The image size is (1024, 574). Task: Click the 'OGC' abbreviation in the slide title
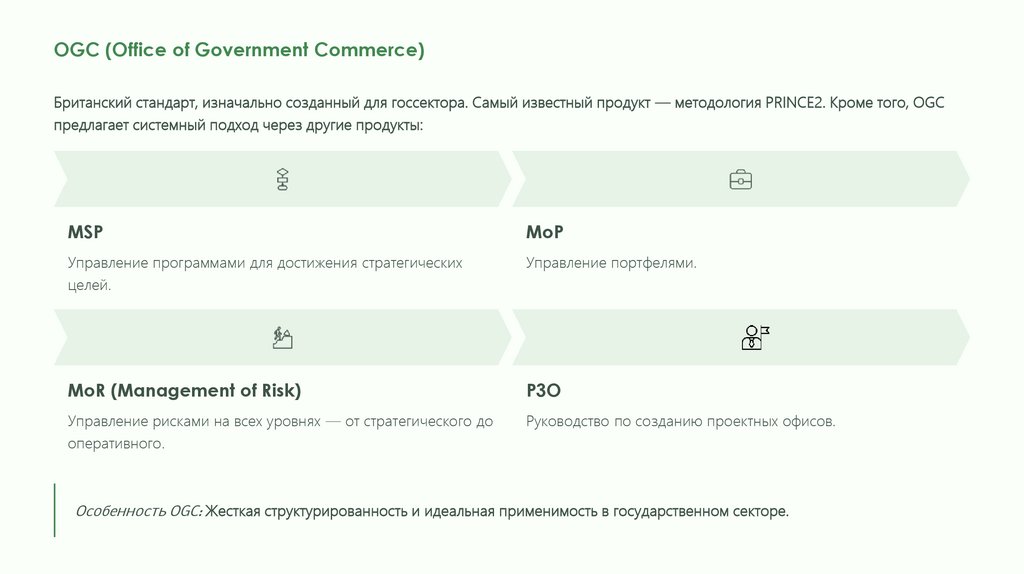click(75, 50)
